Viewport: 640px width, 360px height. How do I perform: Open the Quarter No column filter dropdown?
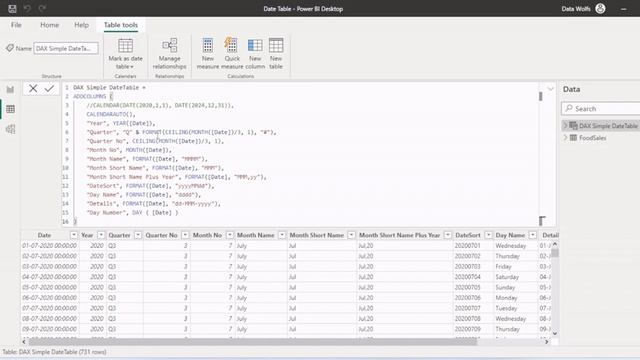[x=185, y=235]
